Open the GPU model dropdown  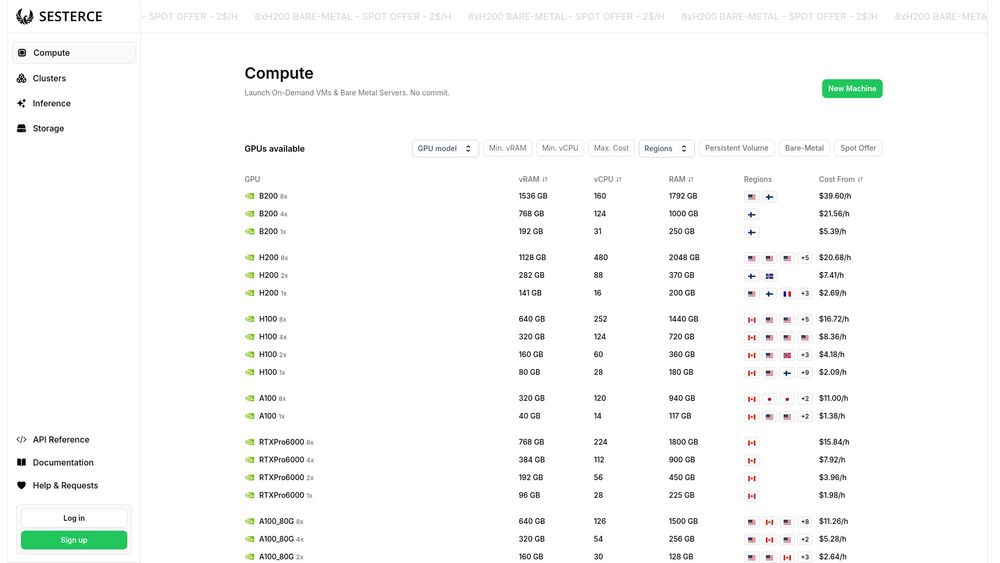445,149
